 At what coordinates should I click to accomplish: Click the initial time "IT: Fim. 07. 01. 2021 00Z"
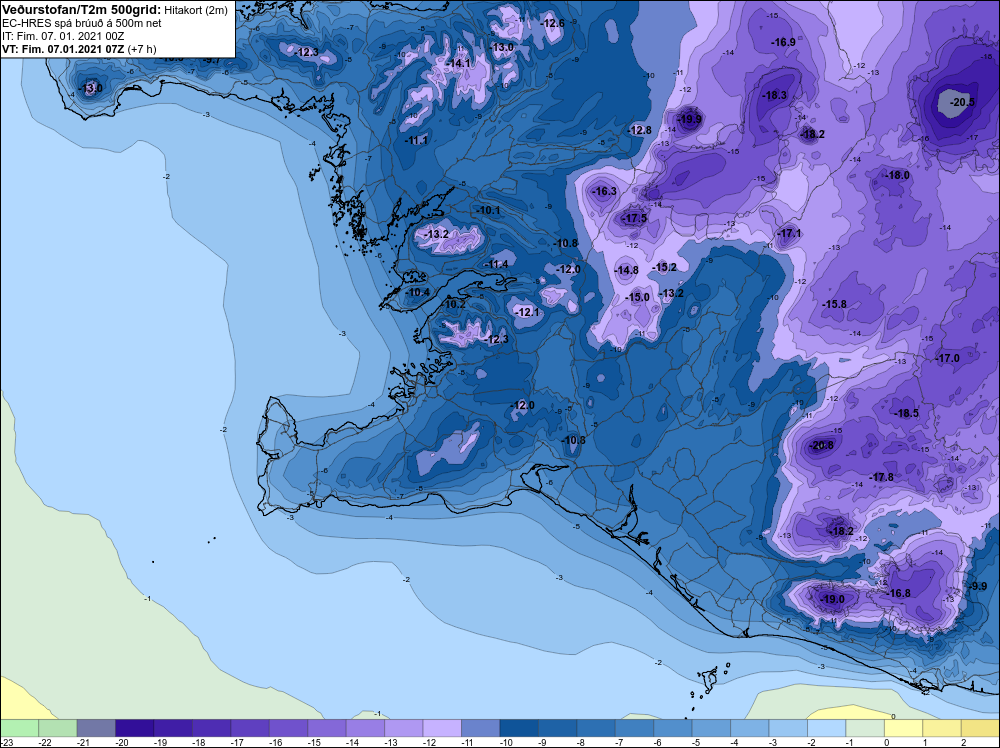(x=63, y=36)
